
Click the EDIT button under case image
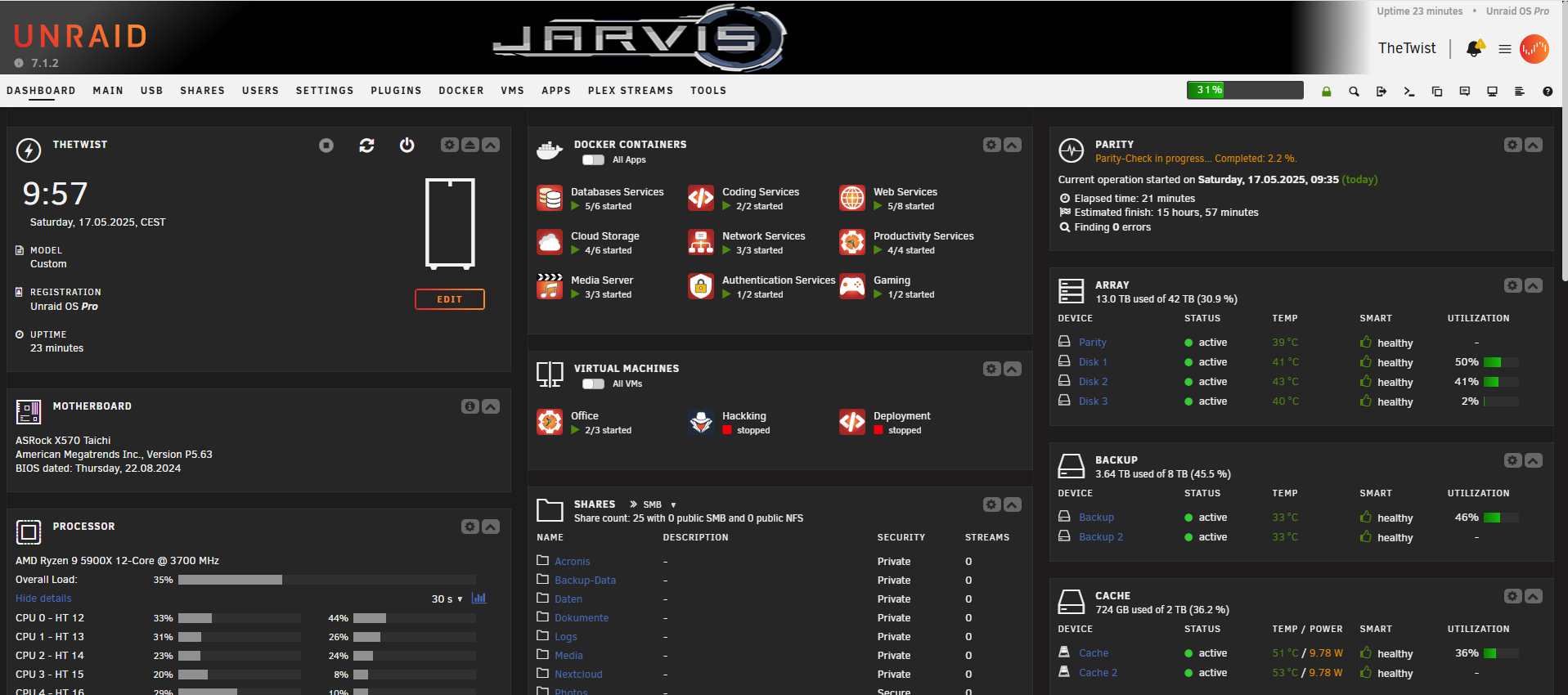(450, 299)
